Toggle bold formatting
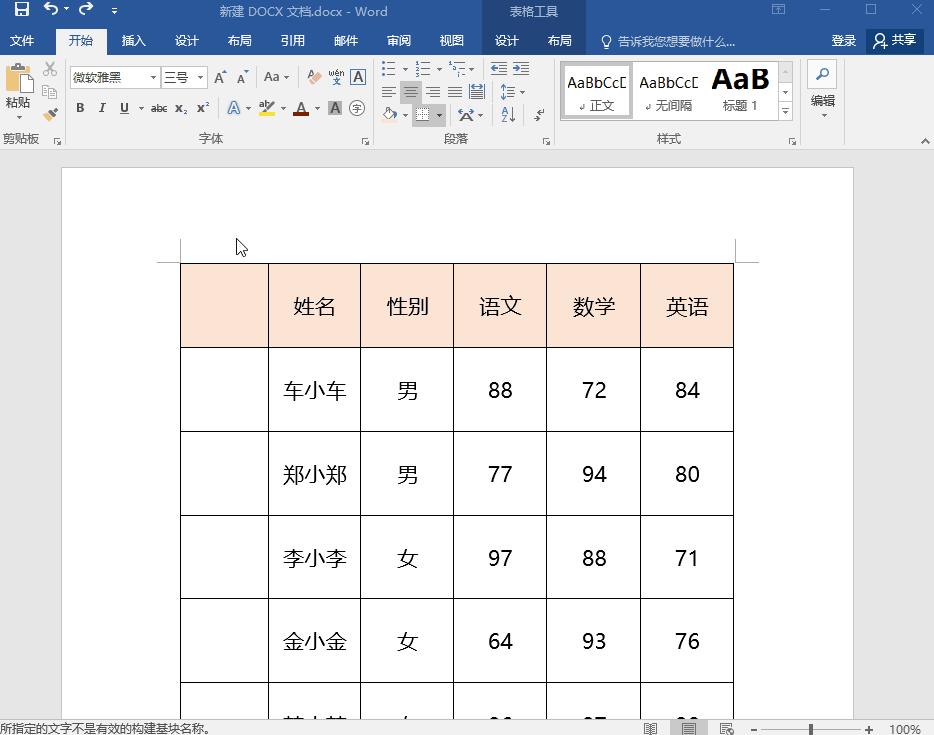The width and height of the screenshot is (934, 735). (x=80, y=108)
